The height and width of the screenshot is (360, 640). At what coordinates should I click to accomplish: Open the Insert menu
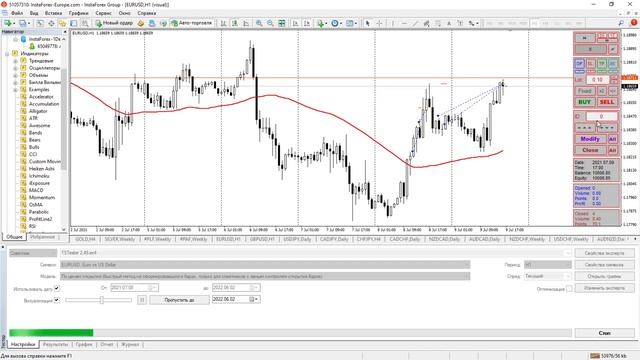(53, 13)
